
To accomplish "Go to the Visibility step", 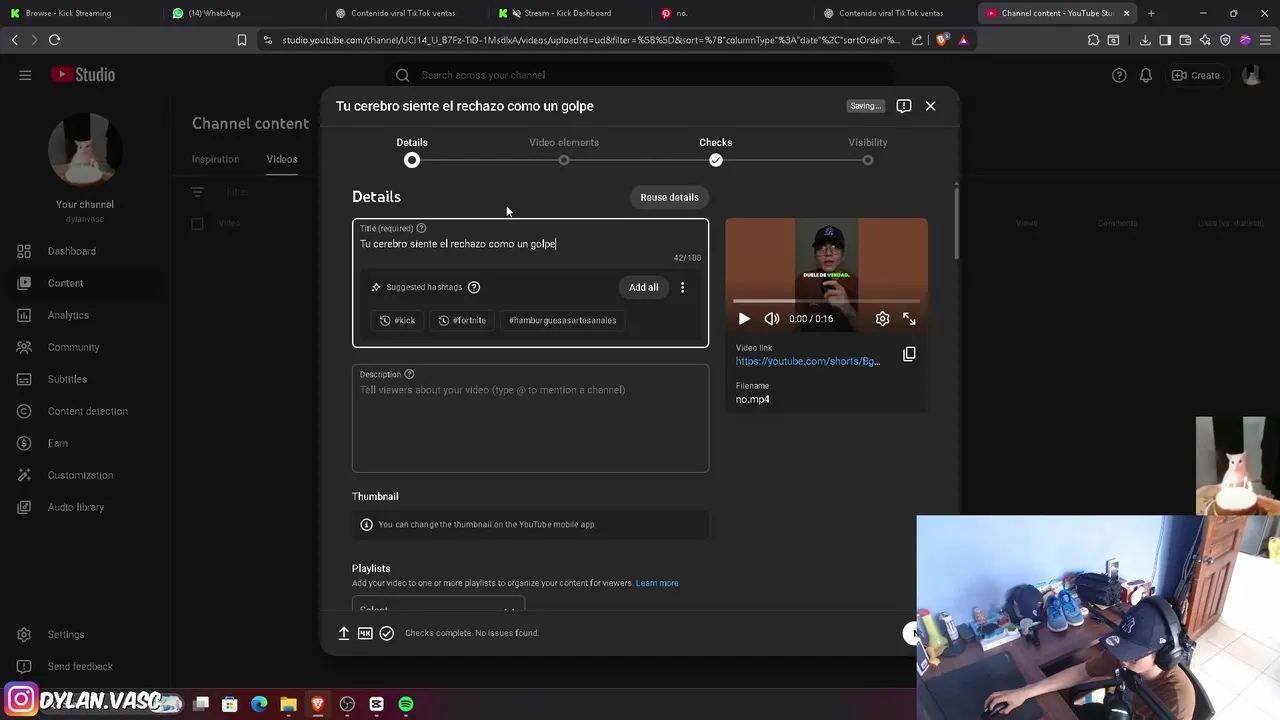I will (x=868, y=151).
